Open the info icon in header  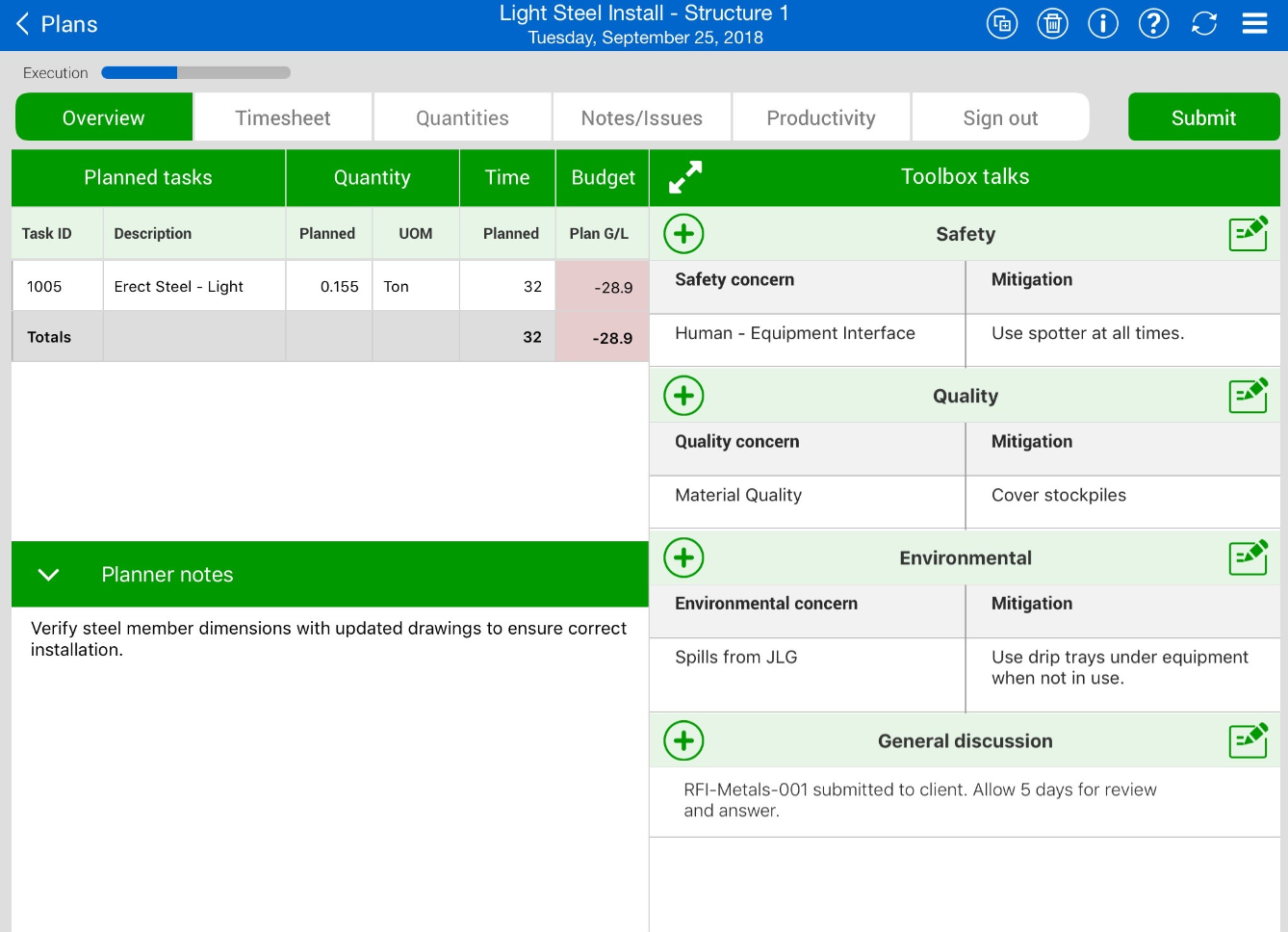coord(1103,24)
